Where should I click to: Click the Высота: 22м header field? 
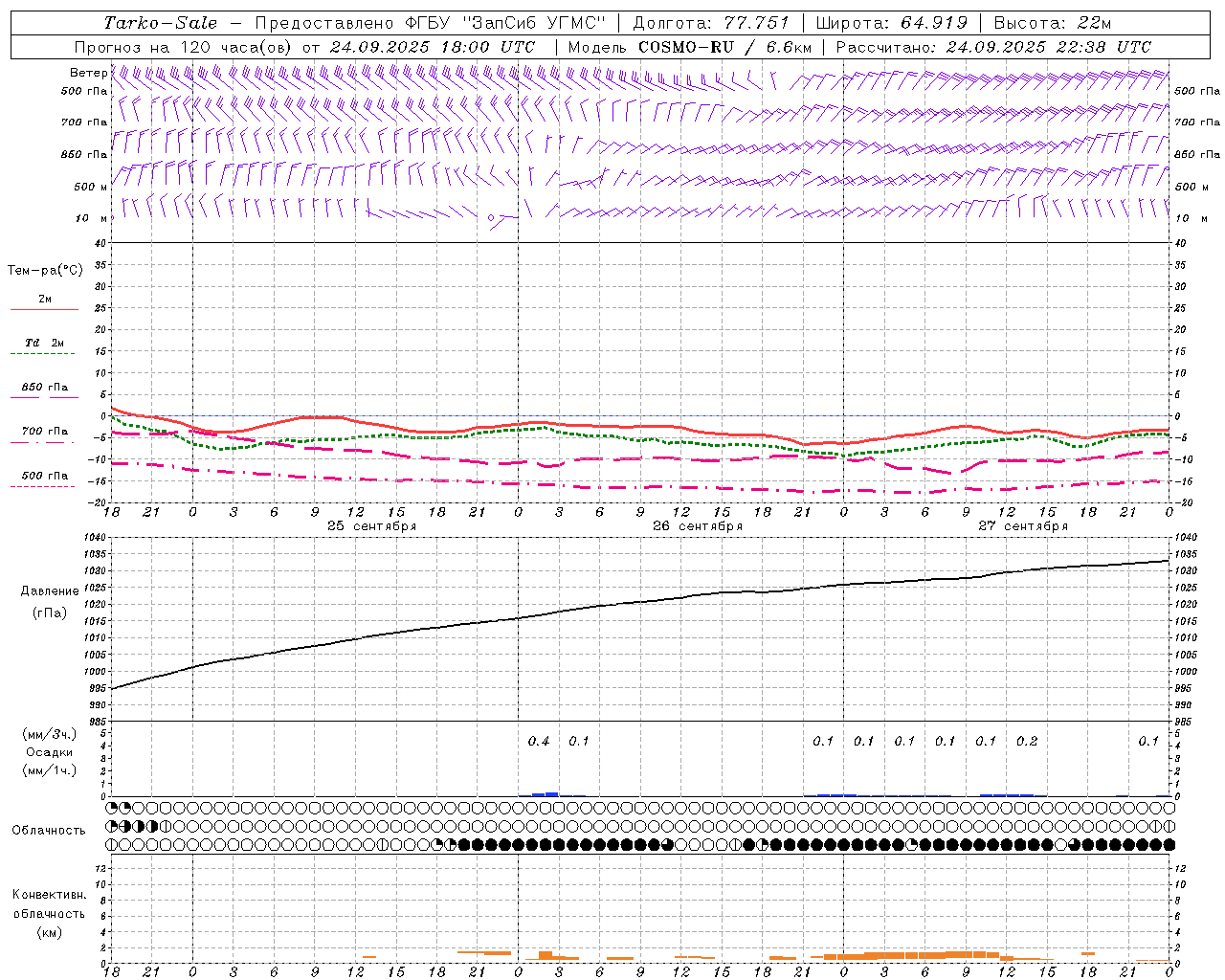point(1053,23)
